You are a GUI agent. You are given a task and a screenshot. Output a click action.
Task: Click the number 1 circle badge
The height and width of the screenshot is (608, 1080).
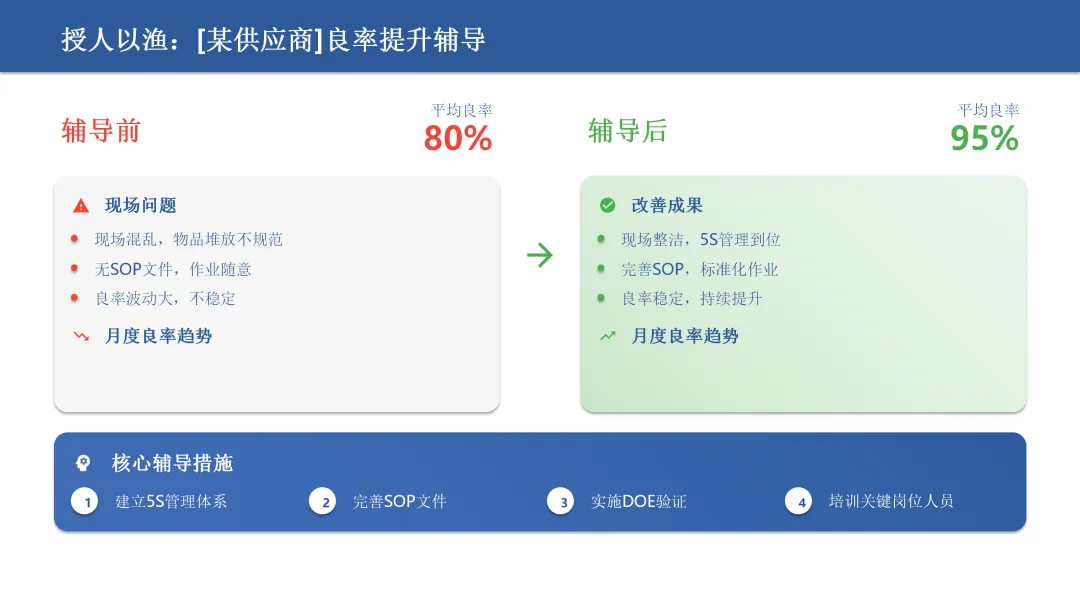click(x=85, y=501)
